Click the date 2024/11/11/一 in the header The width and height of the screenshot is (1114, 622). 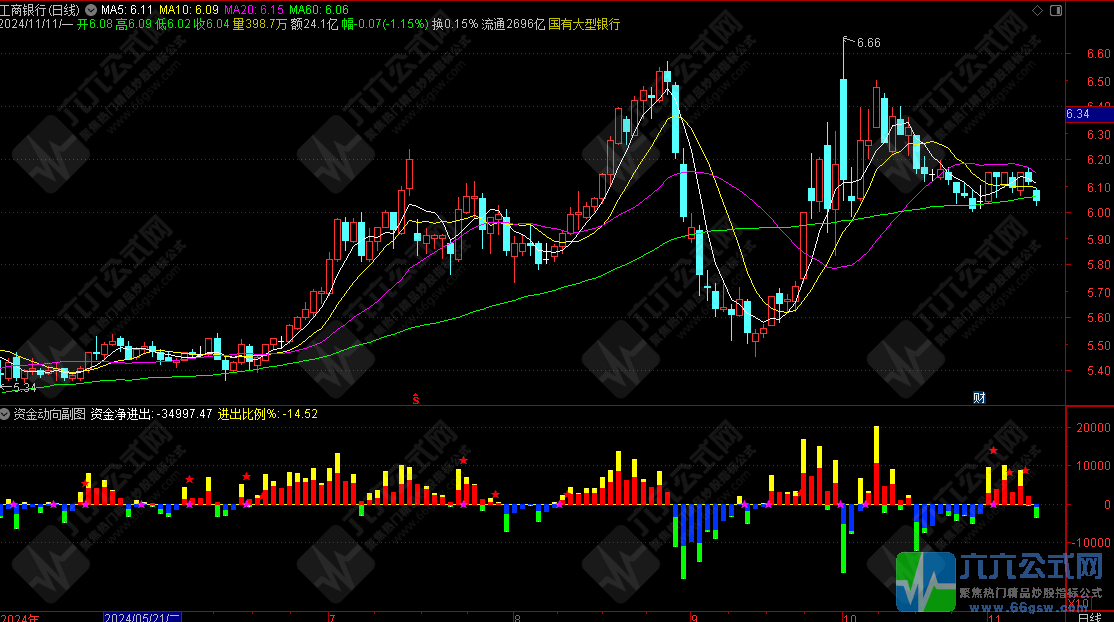36,24
